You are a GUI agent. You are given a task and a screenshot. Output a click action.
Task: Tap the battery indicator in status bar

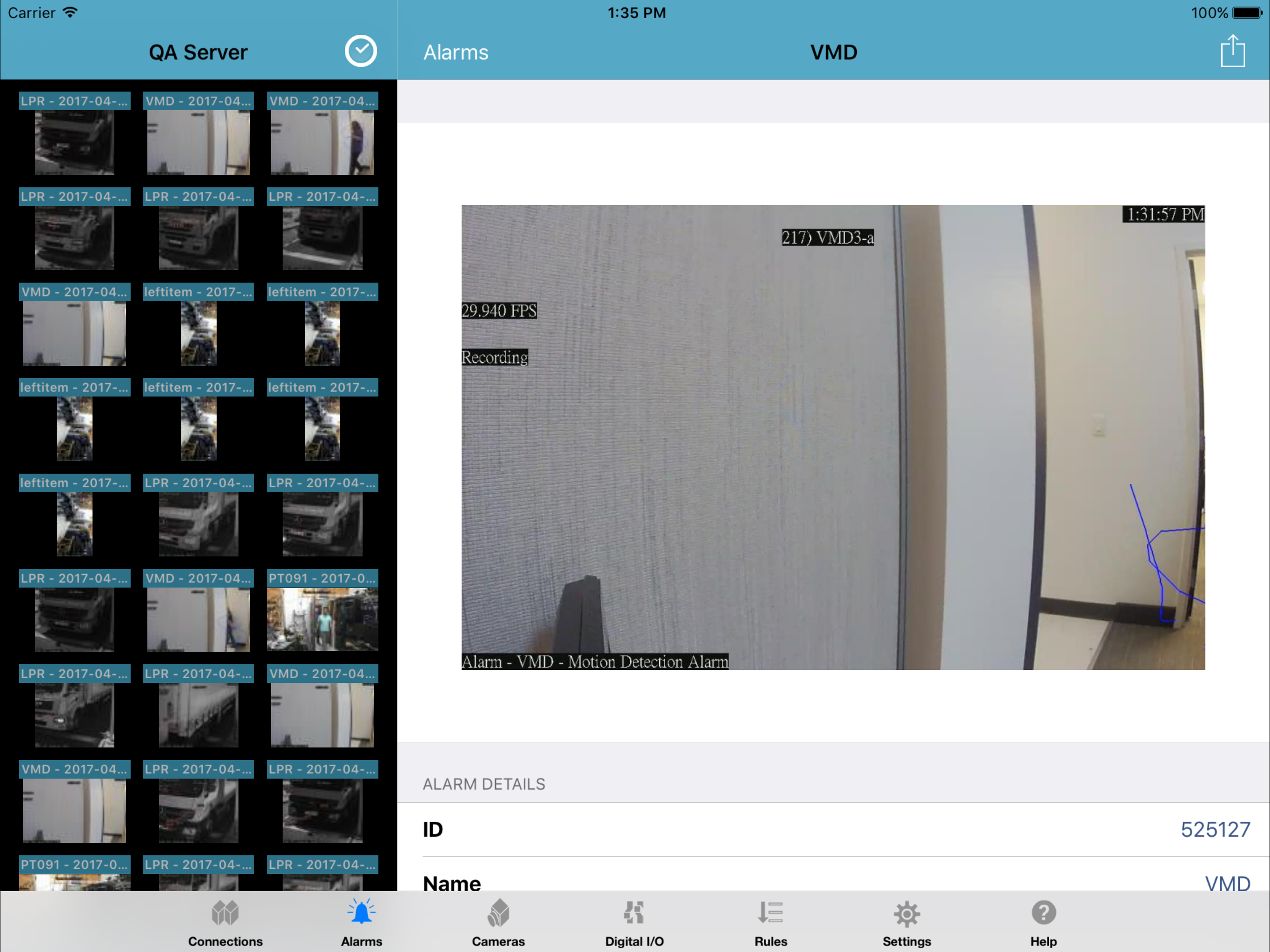(x=1248, y=13)
